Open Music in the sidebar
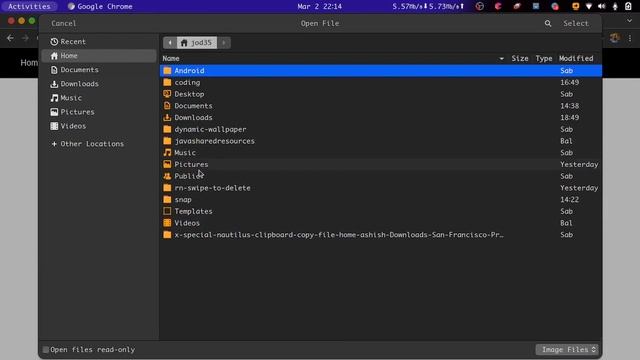Image resolution: width=640 pixels, height=360 pixels. 99,98
